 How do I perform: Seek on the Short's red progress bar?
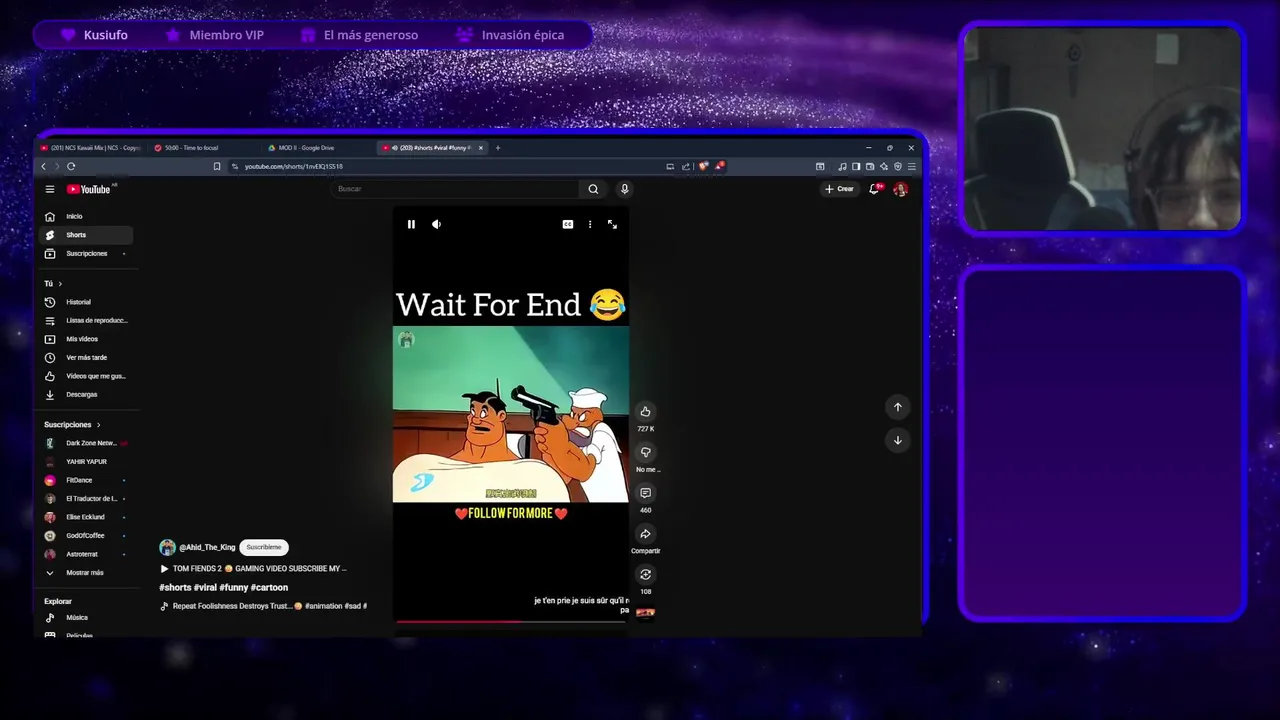coord(510,621)
